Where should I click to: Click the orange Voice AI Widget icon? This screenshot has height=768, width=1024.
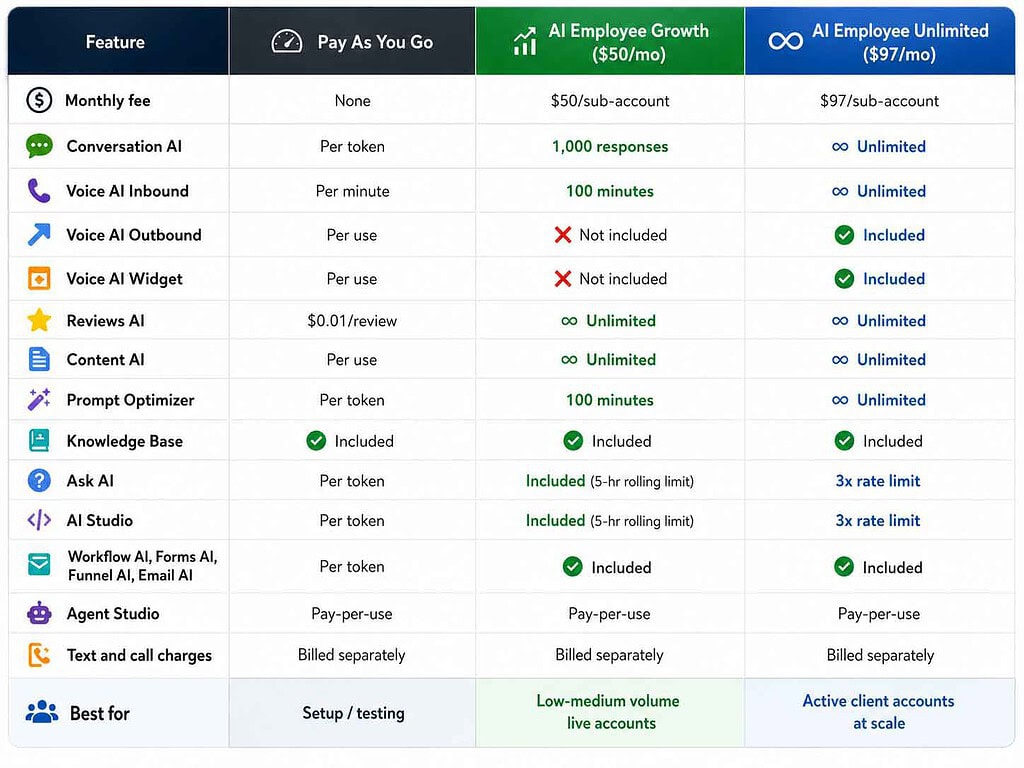click(39, 278)
